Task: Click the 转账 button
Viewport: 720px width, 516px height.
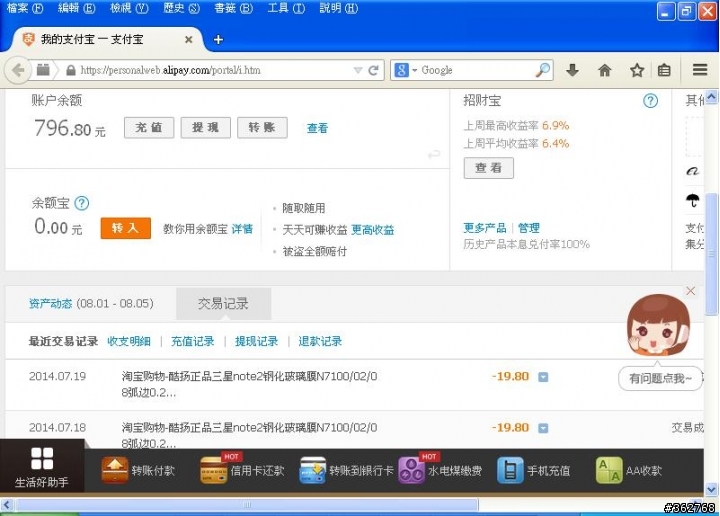Action: point(262,127)
